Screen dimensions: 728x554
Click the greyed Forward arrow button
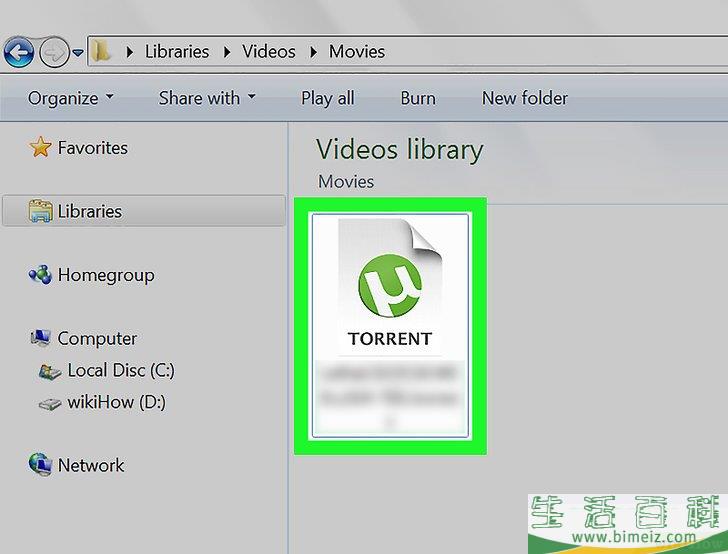(x=54, y=52)
